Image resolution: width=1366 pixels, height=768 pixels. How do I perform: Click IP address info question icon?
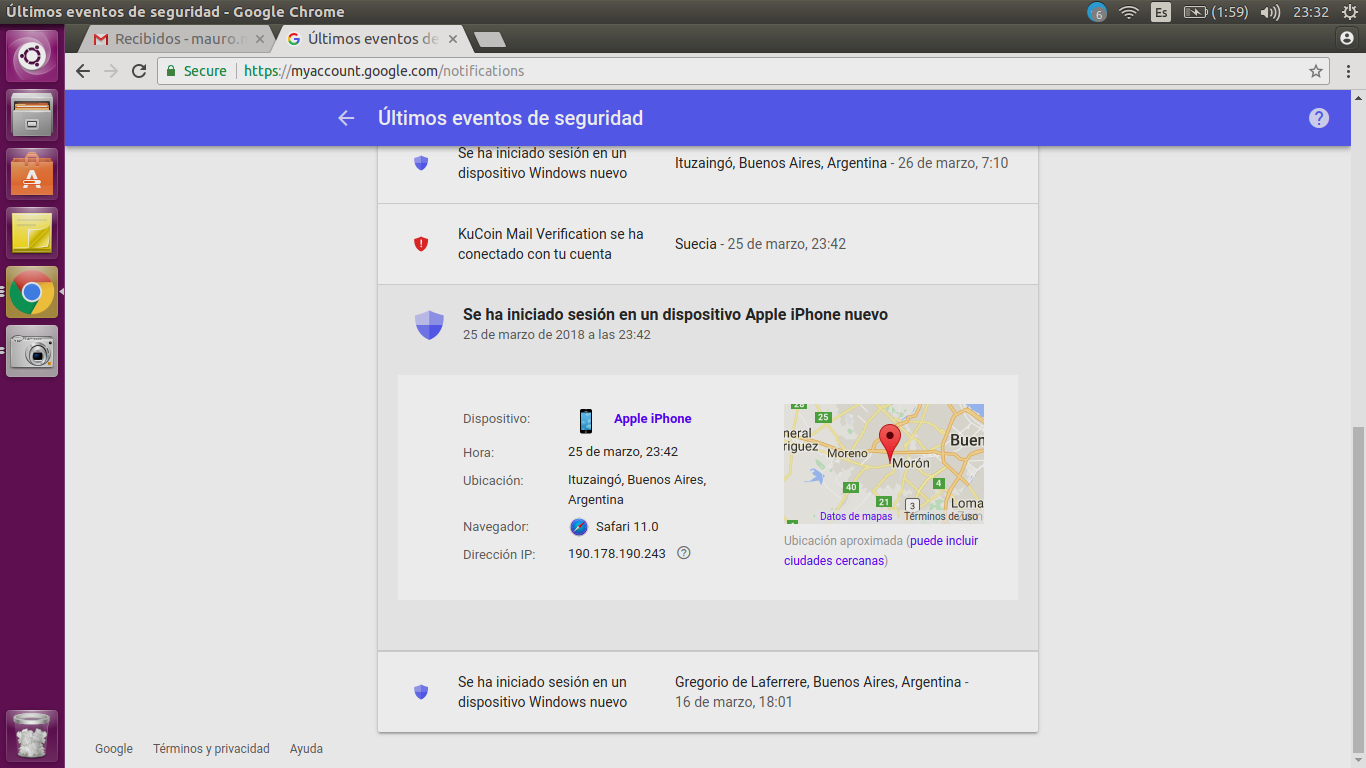click(684, 553)
